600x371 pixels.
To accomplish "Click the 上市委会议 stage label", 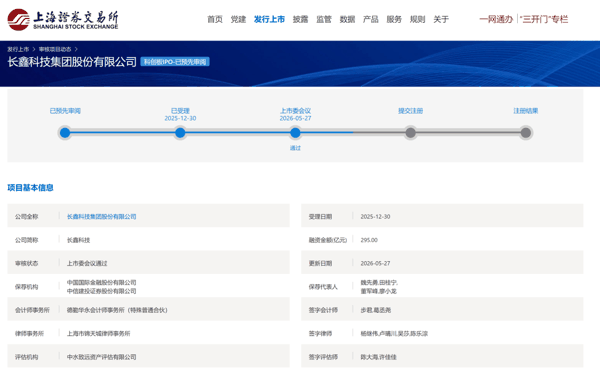I will click(295, 111).
